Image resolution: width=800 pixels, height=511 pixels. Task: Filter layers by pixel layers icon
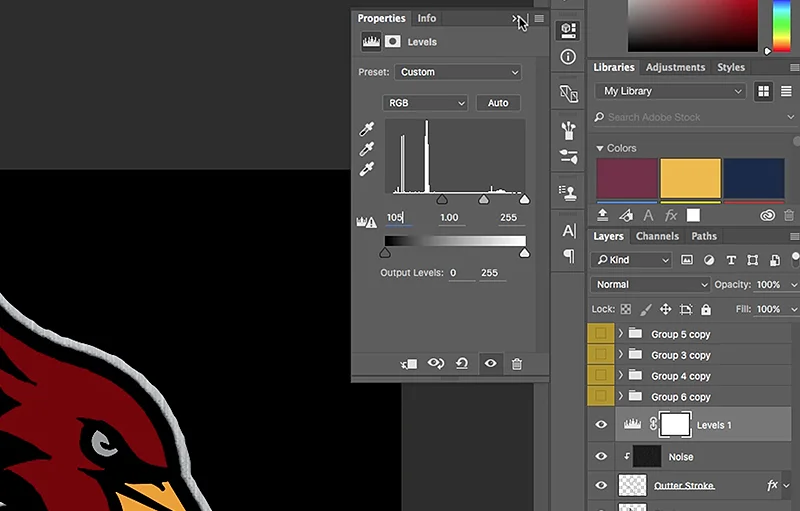687,260
